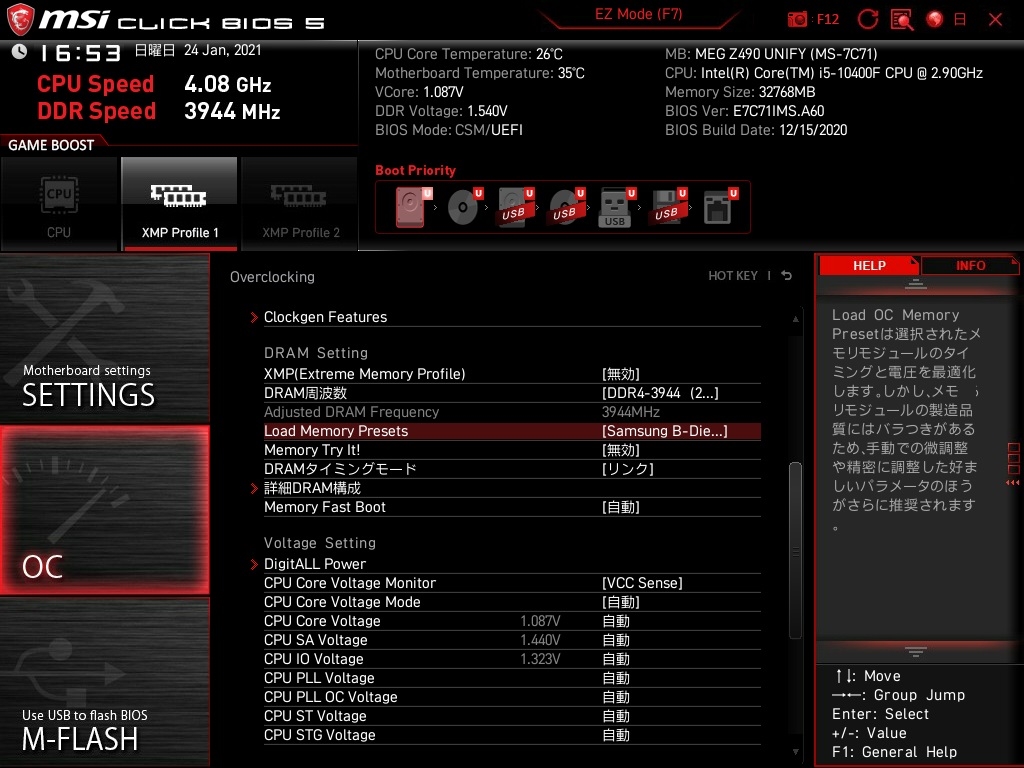Open Memory Try It! value dropdown

[620, 450]
